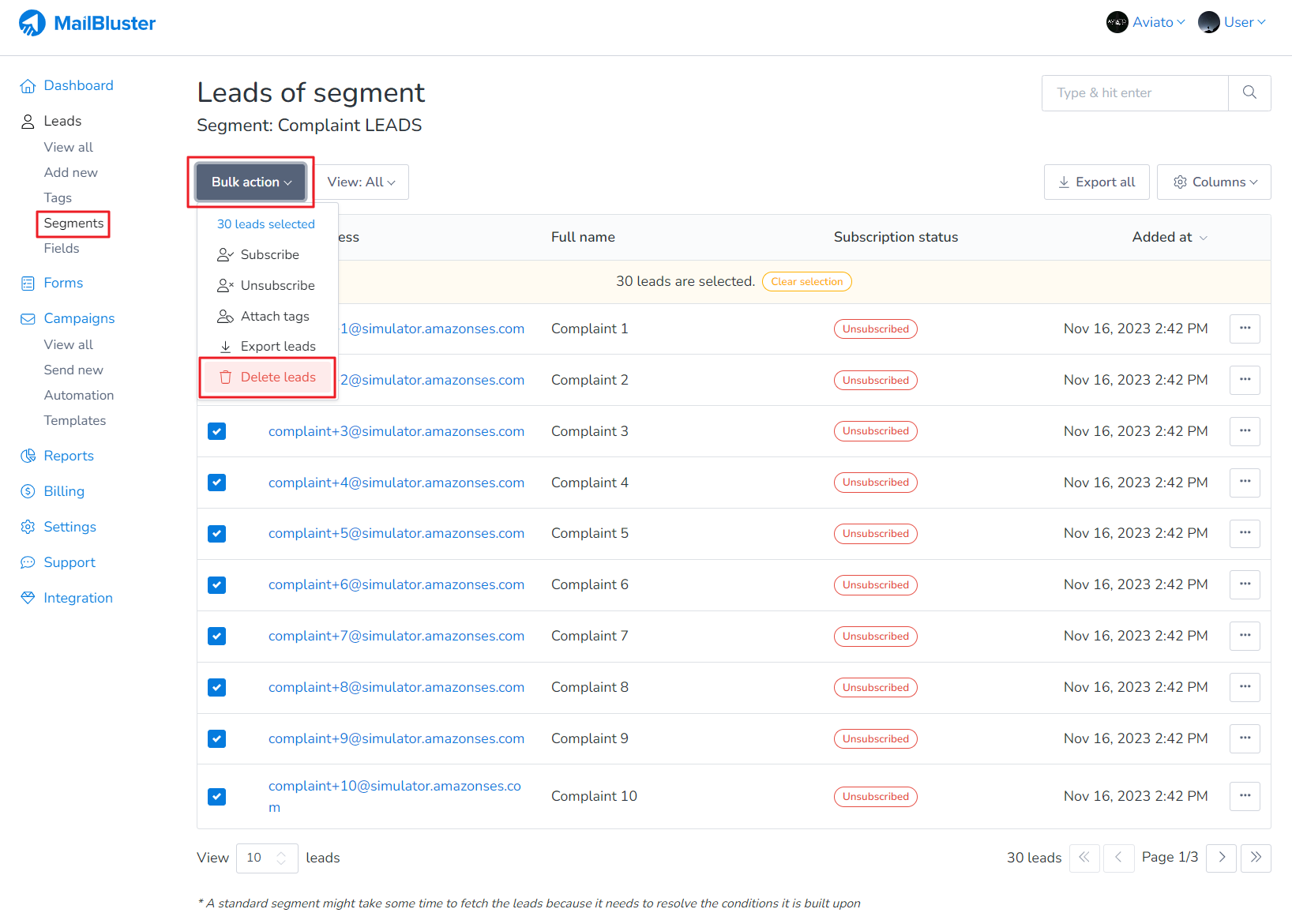Open the Forms section icon
Viewport: 1292px width, 924px height.
click(28, 282)
